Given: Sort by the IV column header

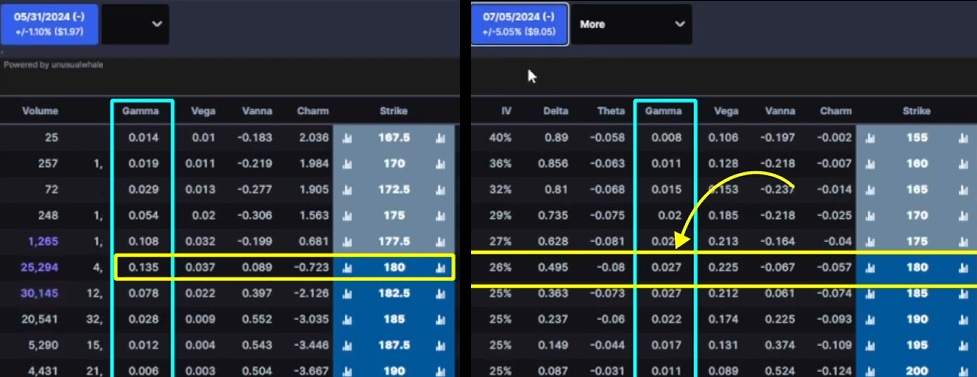Looking at the screenshot, I should coord(506,111).
